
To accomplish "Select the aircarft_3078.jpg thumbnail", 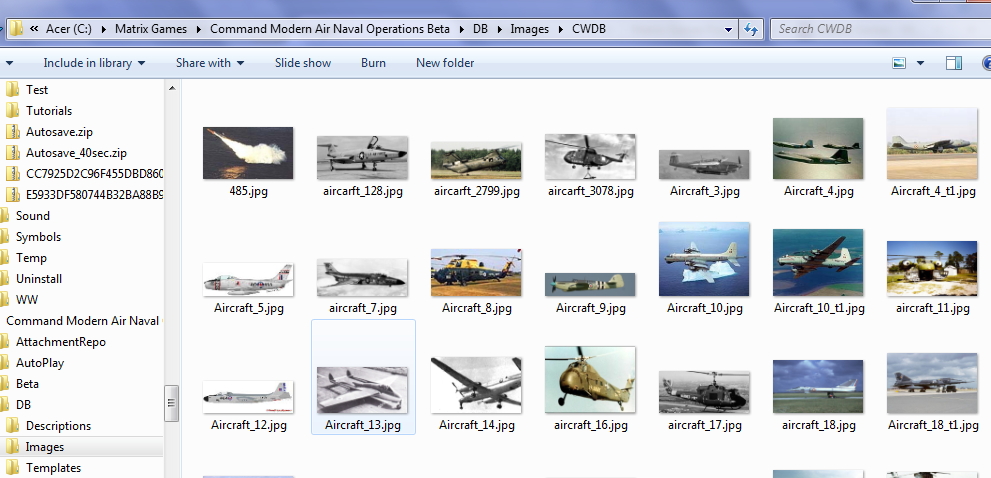I will [590, 156].
